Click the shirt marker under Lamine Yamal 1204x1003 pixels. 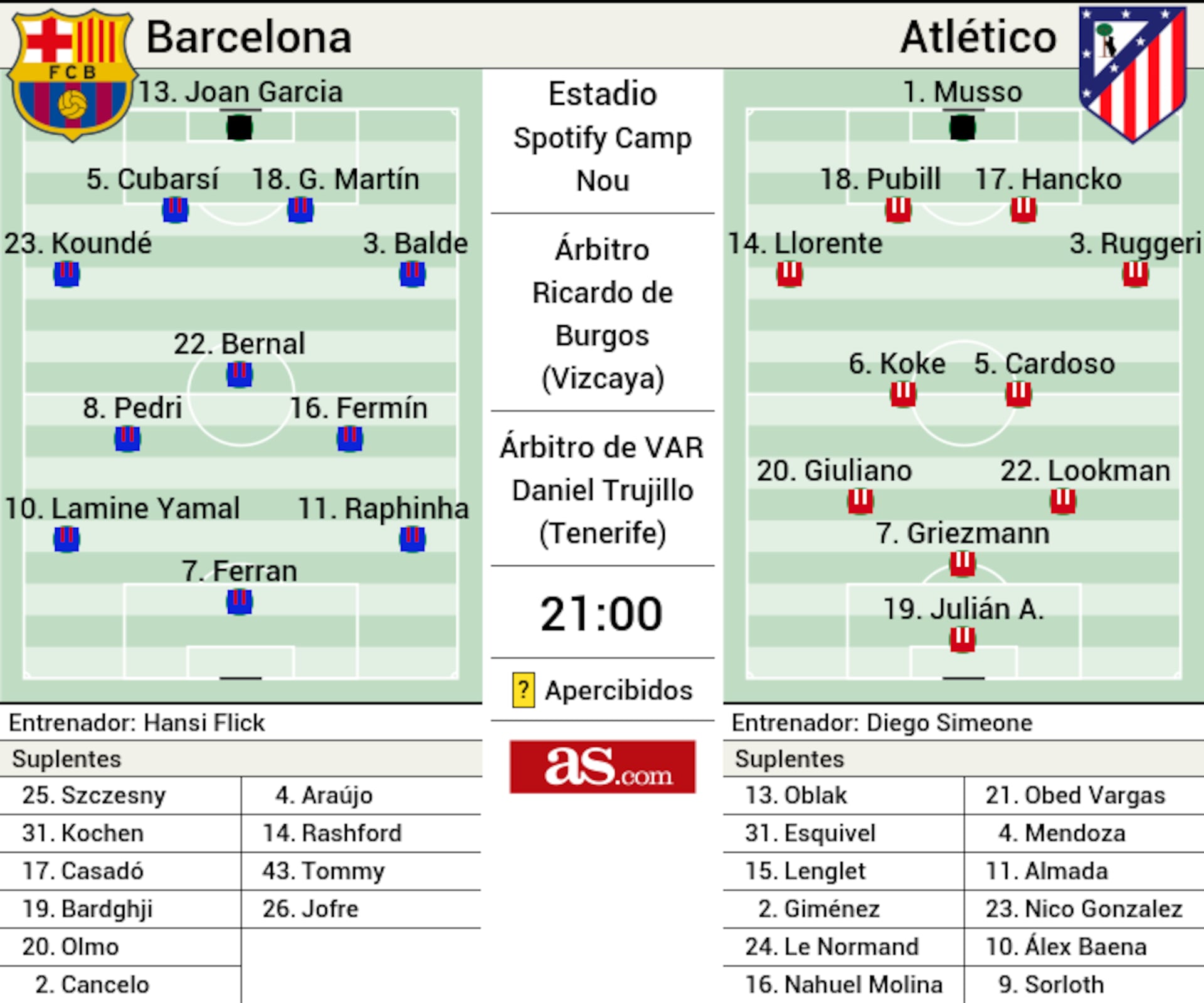click(66, 538)
